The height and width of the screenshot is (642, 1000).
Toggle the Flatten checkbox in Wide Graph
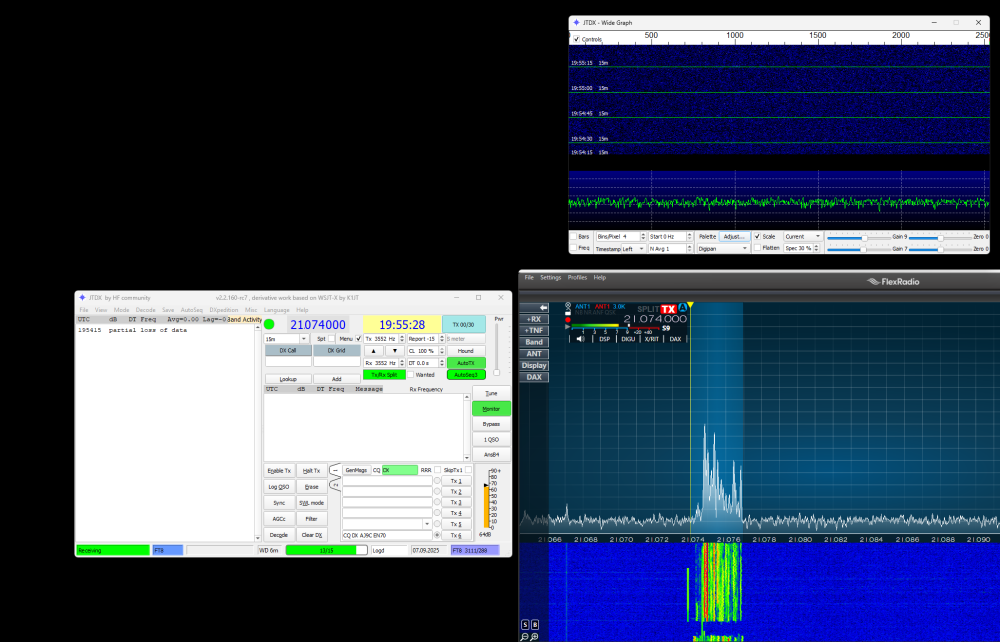point(757,247)
